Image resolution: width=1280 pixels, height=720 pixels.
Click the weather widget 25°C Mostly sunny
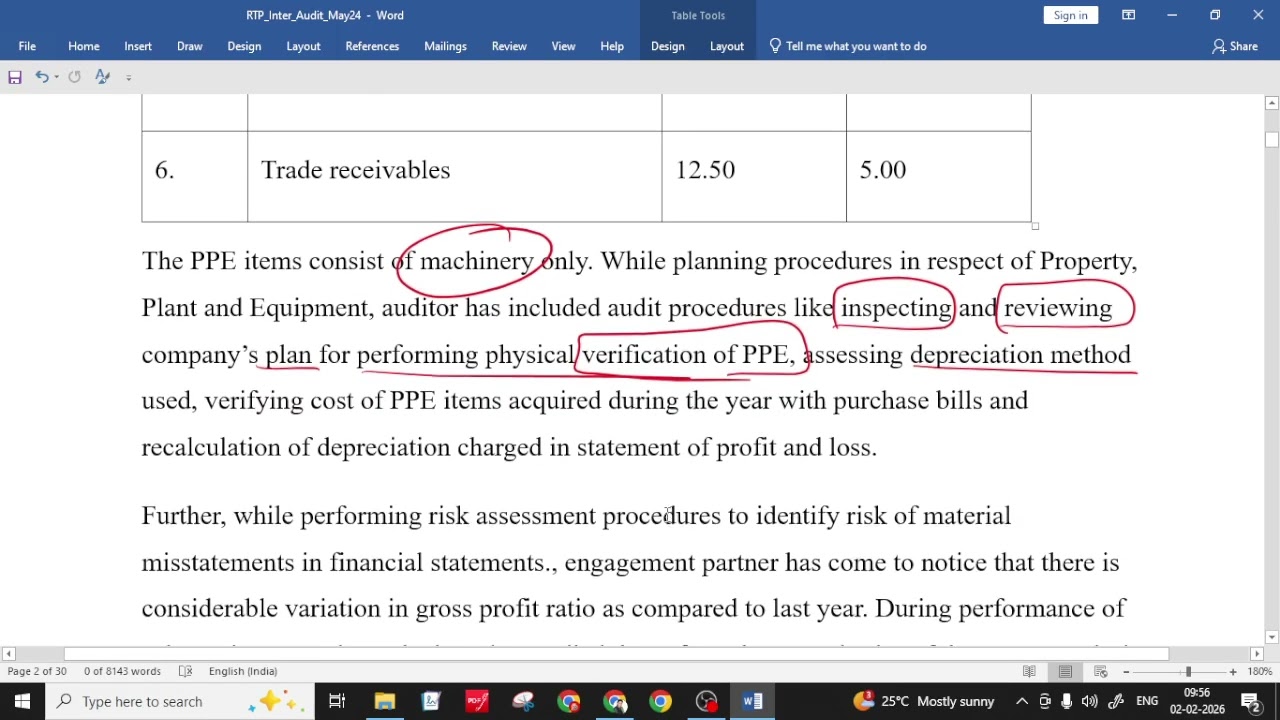(924, 701)
